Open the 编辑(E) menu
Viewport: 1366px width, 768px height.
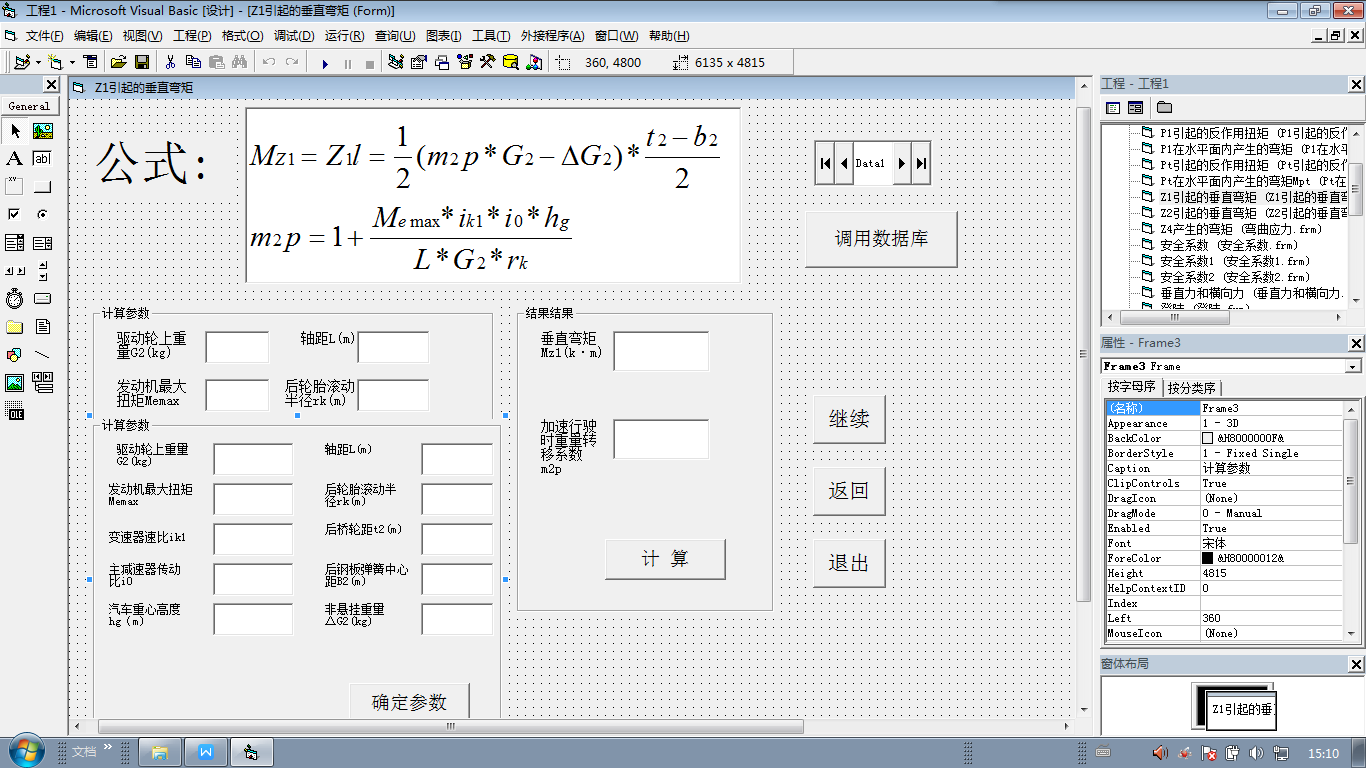pyautogui.click(x=93, y=36)
